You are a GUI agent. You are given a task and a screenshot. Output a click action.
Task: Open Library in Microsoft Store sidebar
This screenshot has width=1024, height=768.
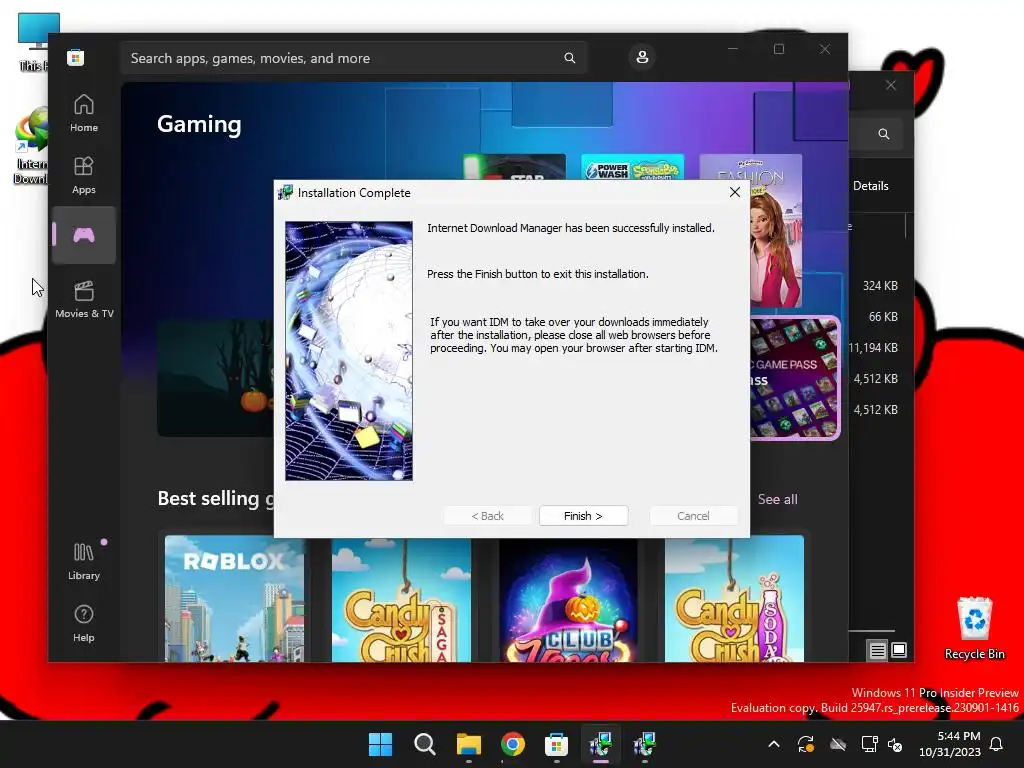click(x=84, y=562)
